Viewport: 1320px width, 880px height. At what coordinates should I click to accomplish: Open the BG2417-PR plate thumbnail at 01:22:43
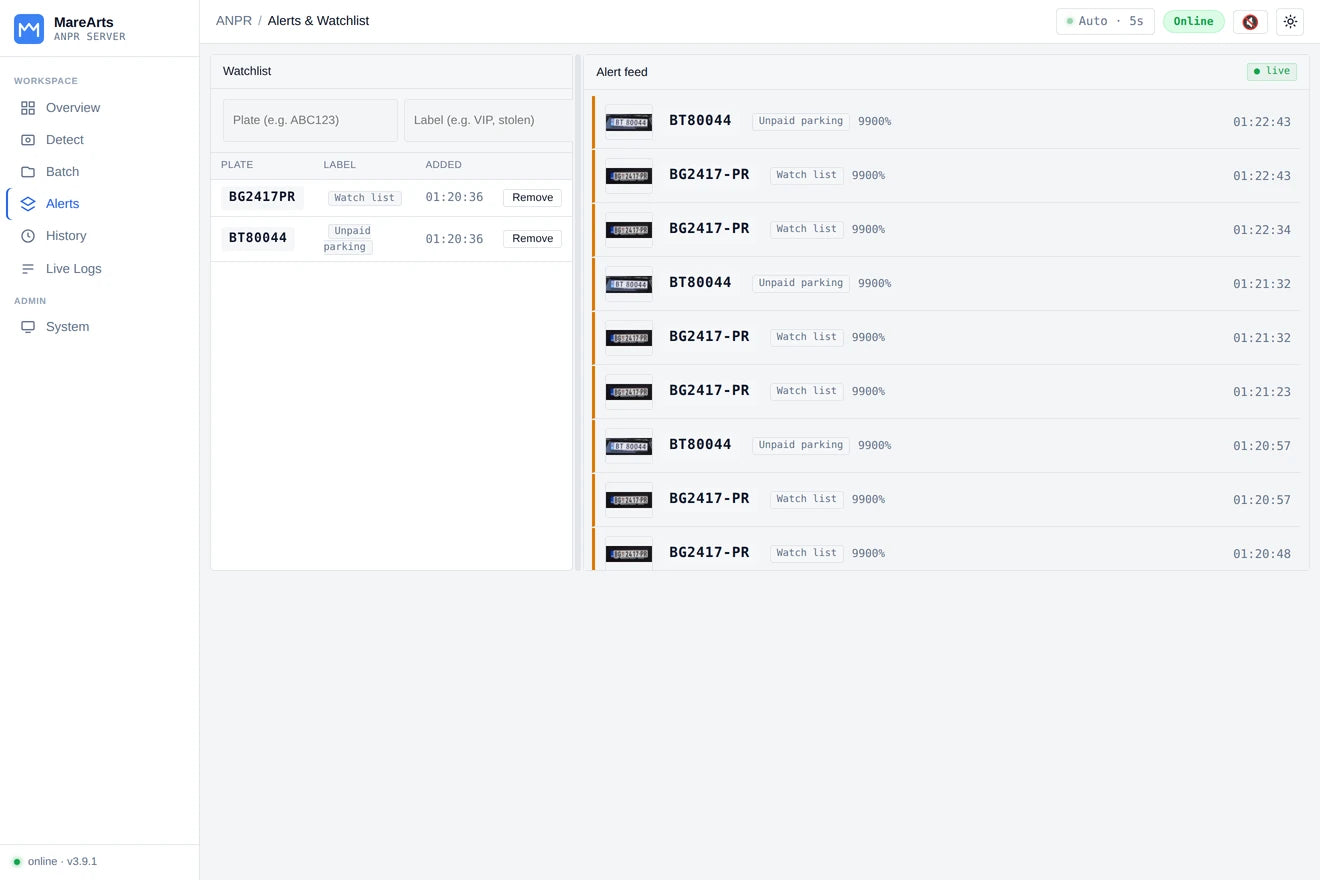coord(629,176)
